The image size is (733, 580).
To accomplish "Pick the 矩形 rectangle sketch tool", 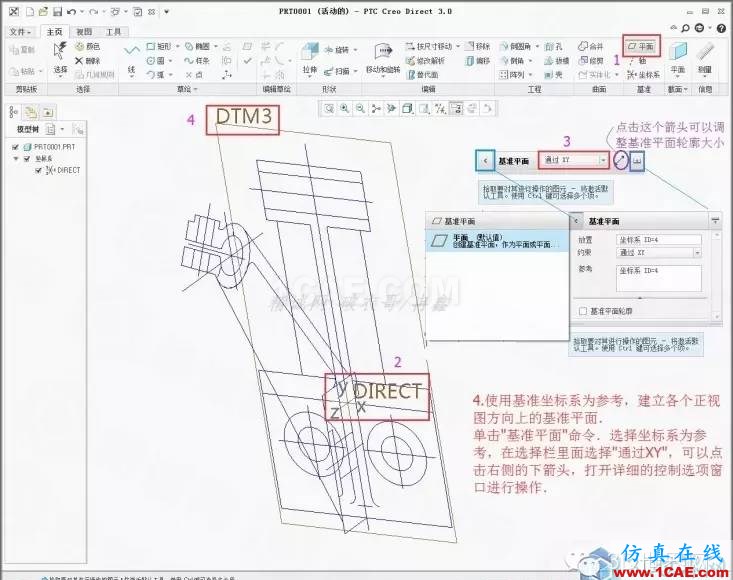I will (159, 46).
